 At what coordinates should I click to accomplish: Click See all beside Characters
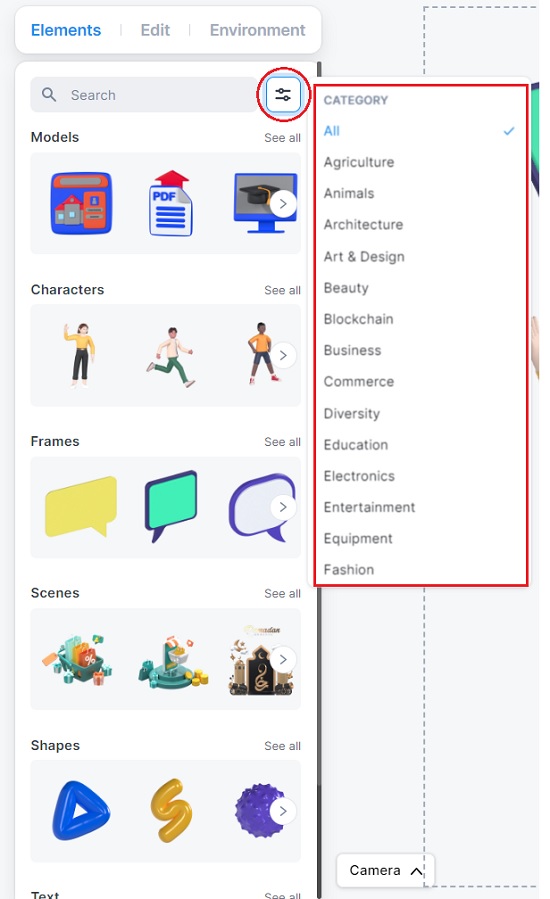[282, 290]
